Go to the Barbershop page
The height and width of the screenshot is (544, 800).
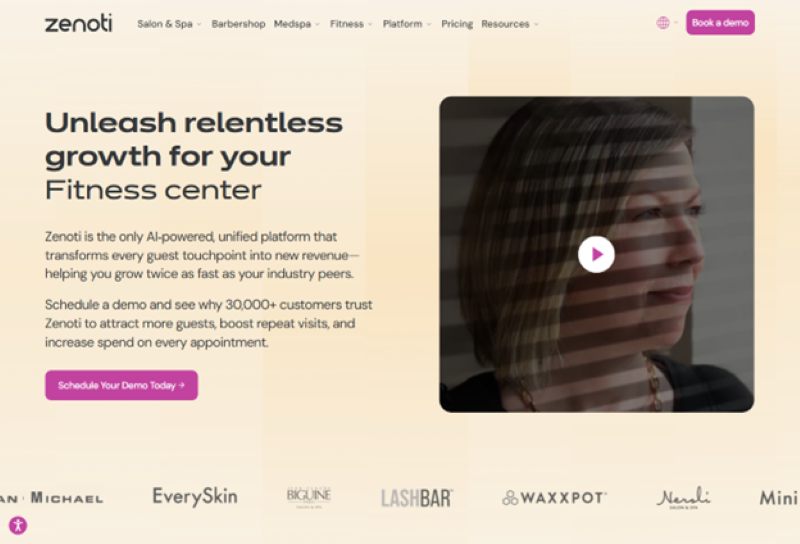238,24
